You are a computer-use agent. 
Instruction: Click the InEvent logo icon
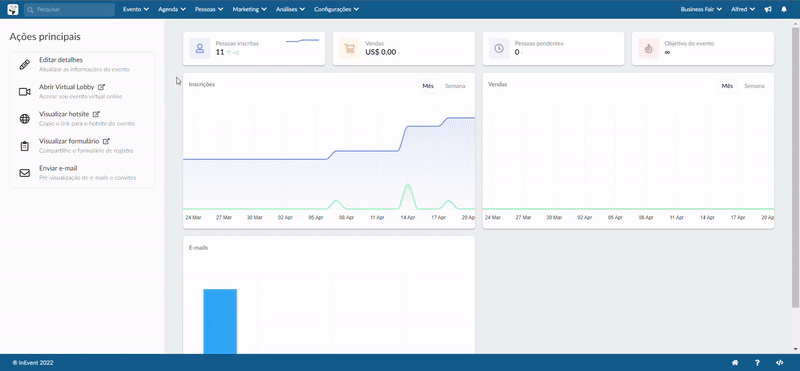12,9
